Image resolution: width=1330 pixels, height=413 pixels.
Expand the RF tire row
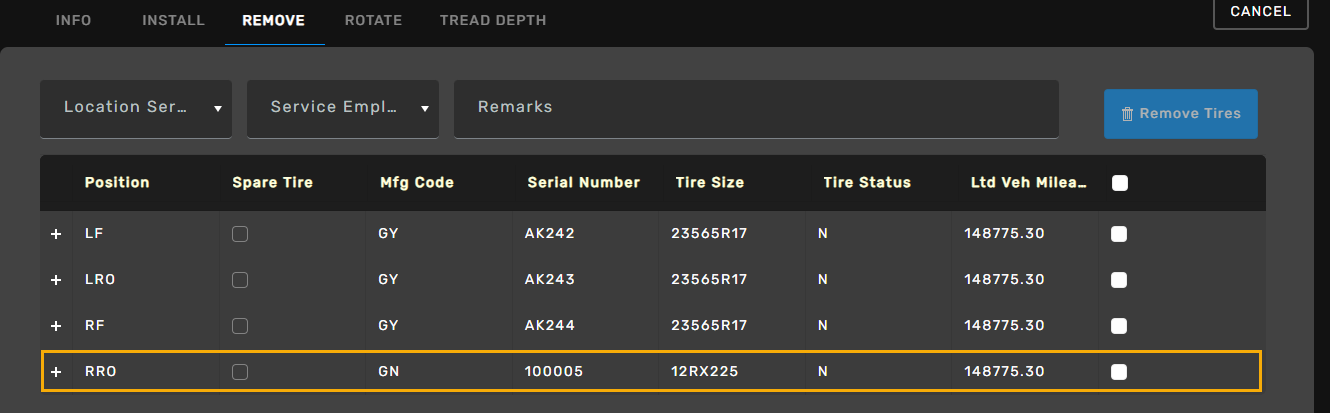(56, 326)
